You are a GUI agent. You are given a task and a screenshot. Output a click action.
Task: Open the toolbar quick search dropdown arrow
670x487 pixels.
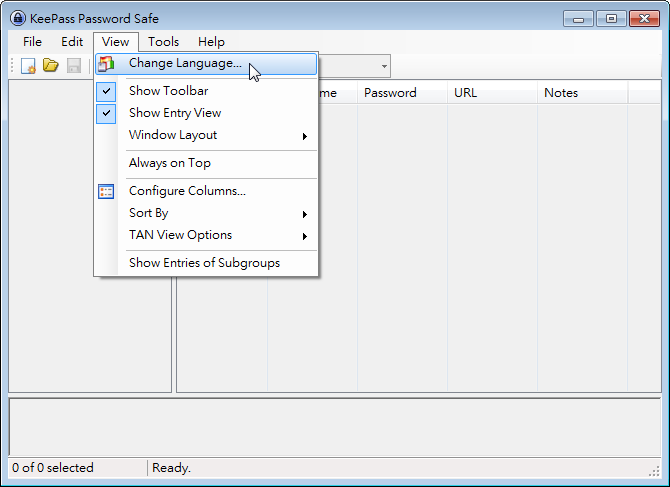[x=384, y=66]
